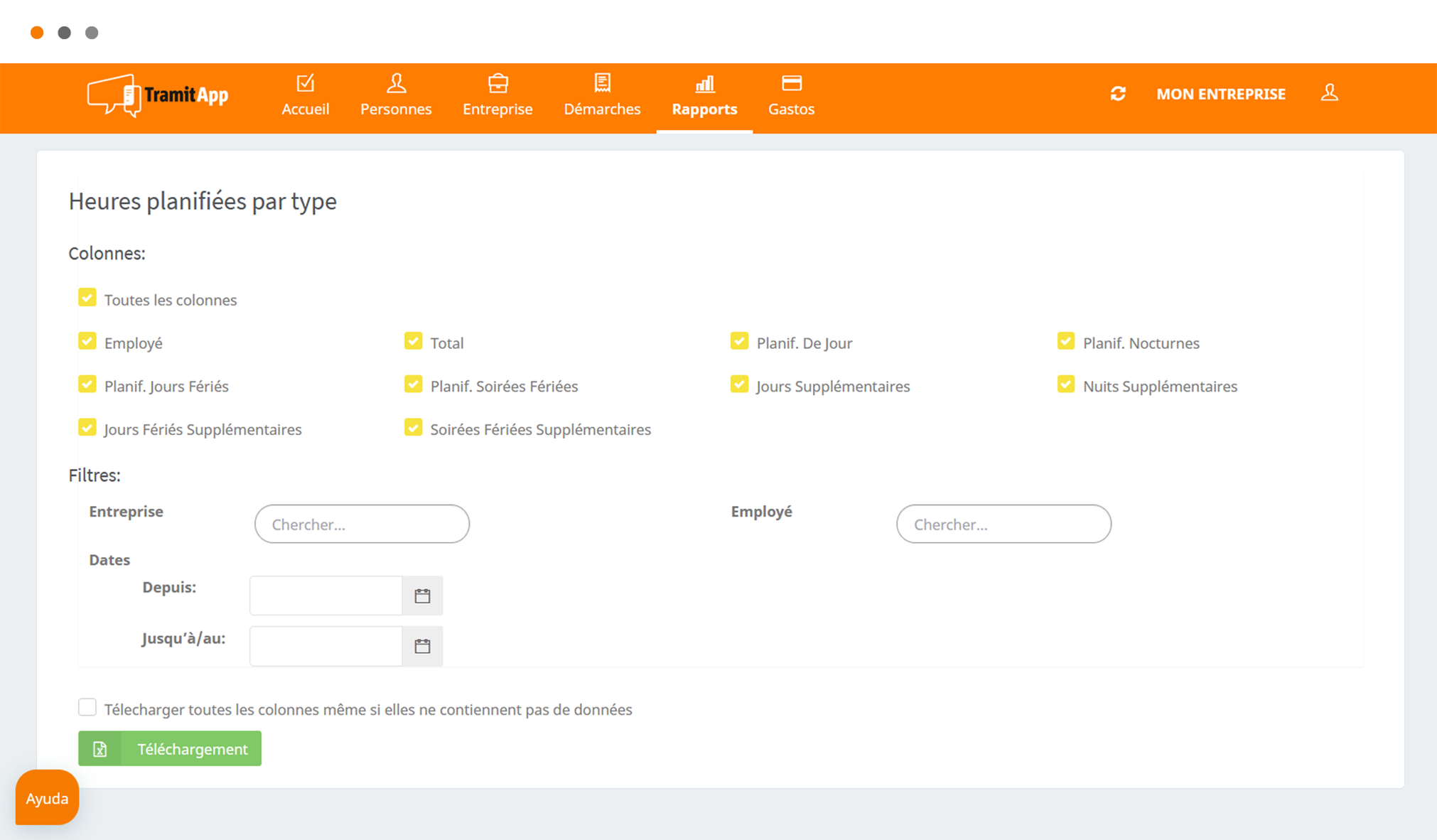1437x840 pixels.
Task: Uncheck Planif. De Jour
Action: point(739,341)
